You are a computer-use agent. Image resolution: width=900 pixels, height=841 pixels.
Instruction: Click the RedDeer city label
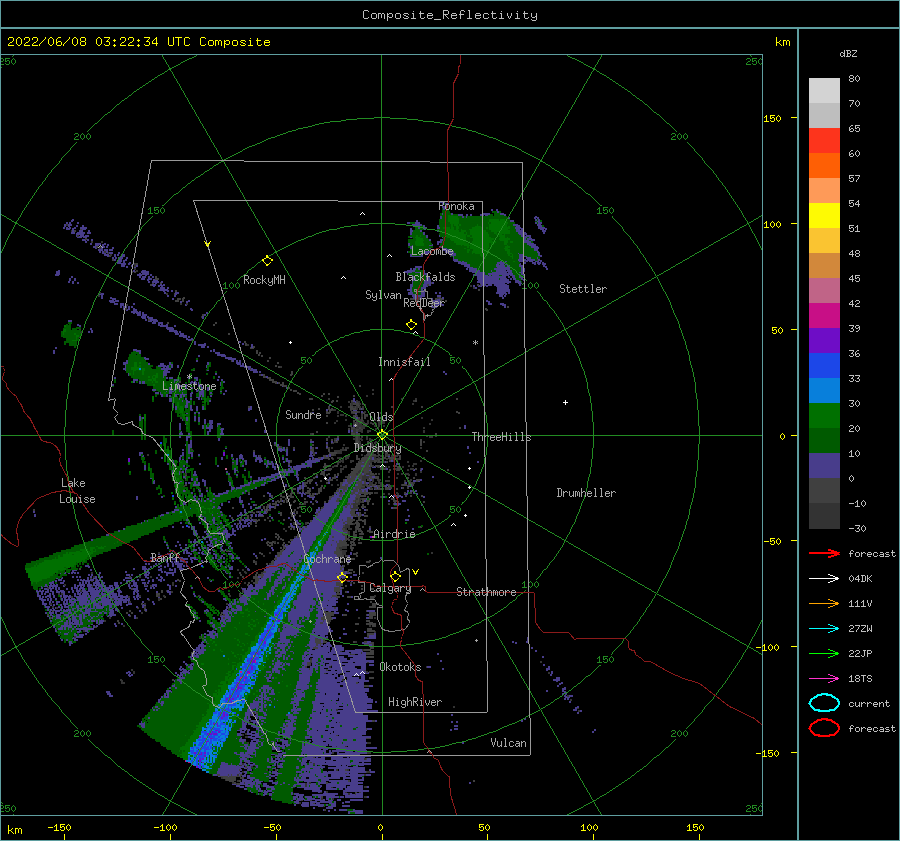(424, 303)
